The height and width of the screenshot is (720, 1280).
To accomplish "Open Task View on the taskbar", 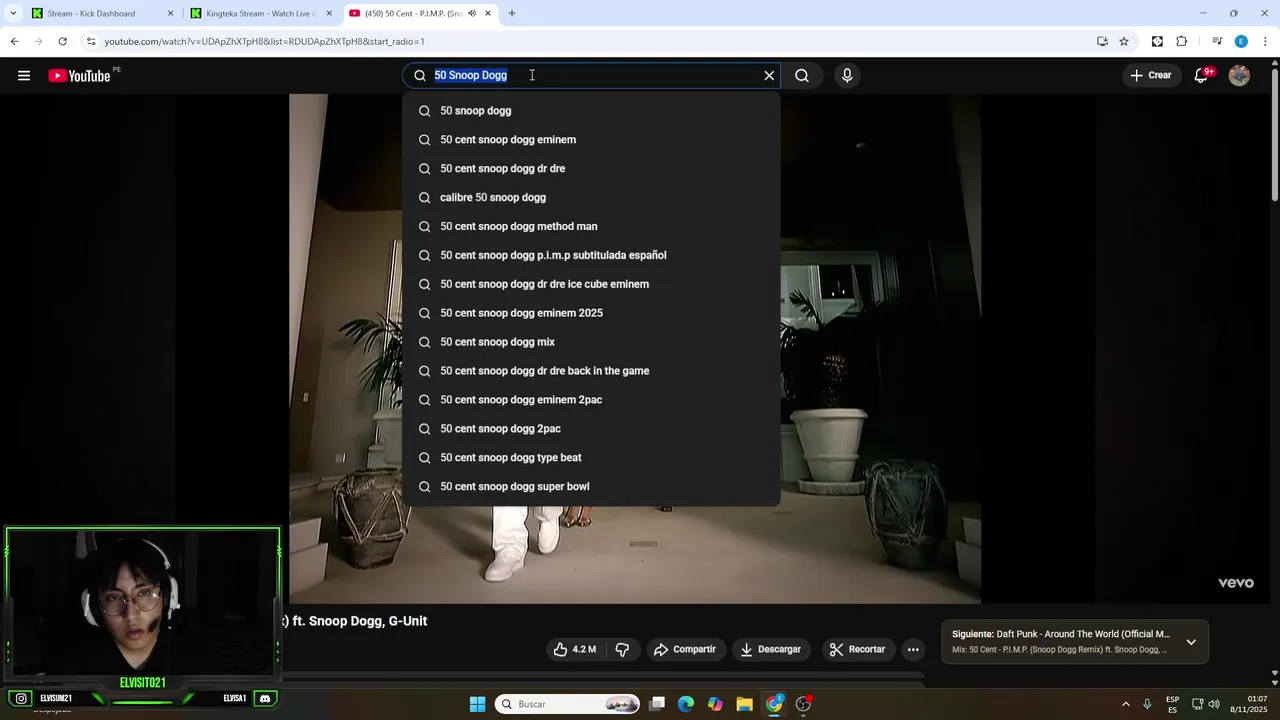I will pyautogui.click(x=657, y=704).
